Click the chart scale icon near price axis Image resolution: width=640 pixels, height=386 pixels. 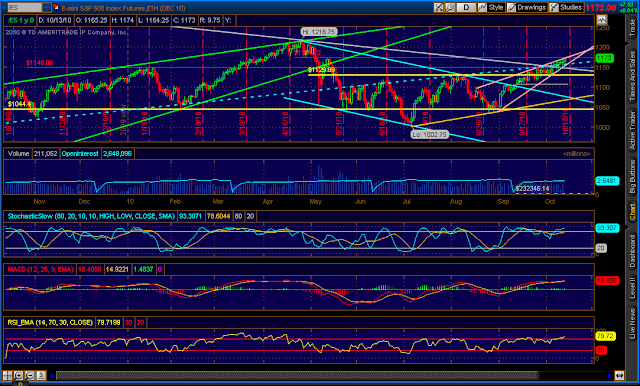pyautogui.click(x=602, y=20)
